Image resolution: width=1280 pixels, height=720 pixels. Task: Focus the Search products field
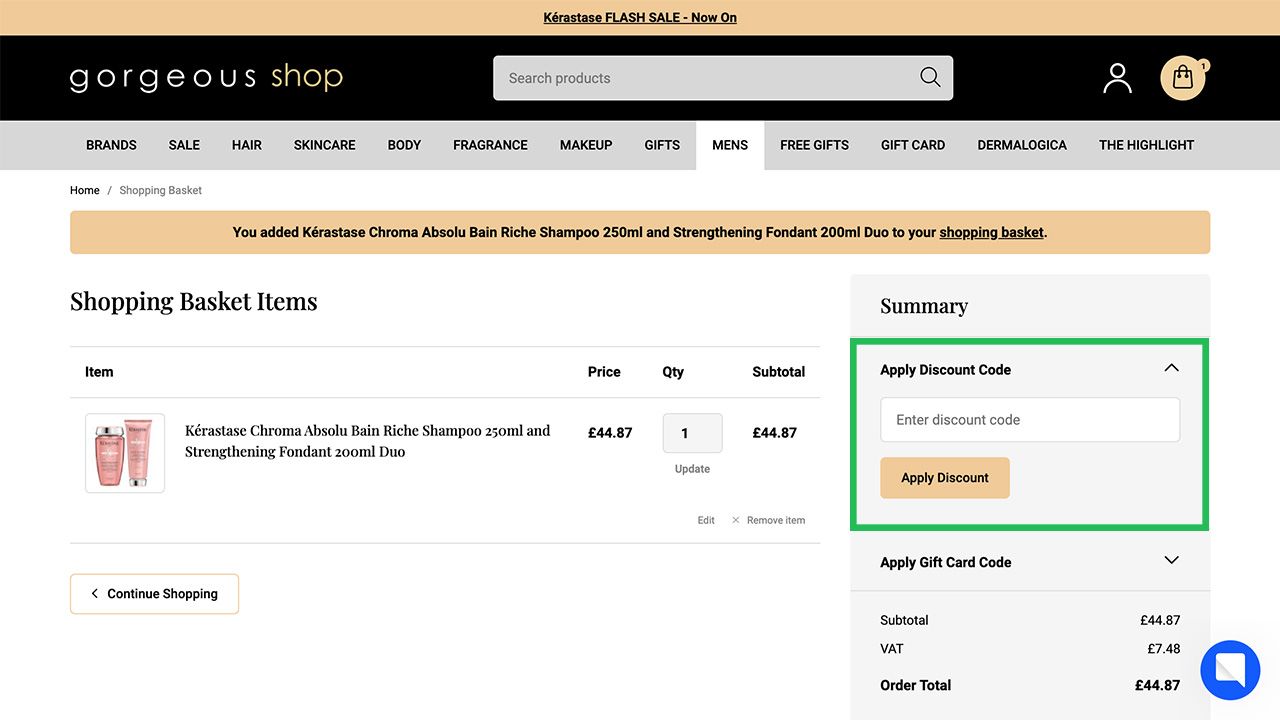point(723,78)
